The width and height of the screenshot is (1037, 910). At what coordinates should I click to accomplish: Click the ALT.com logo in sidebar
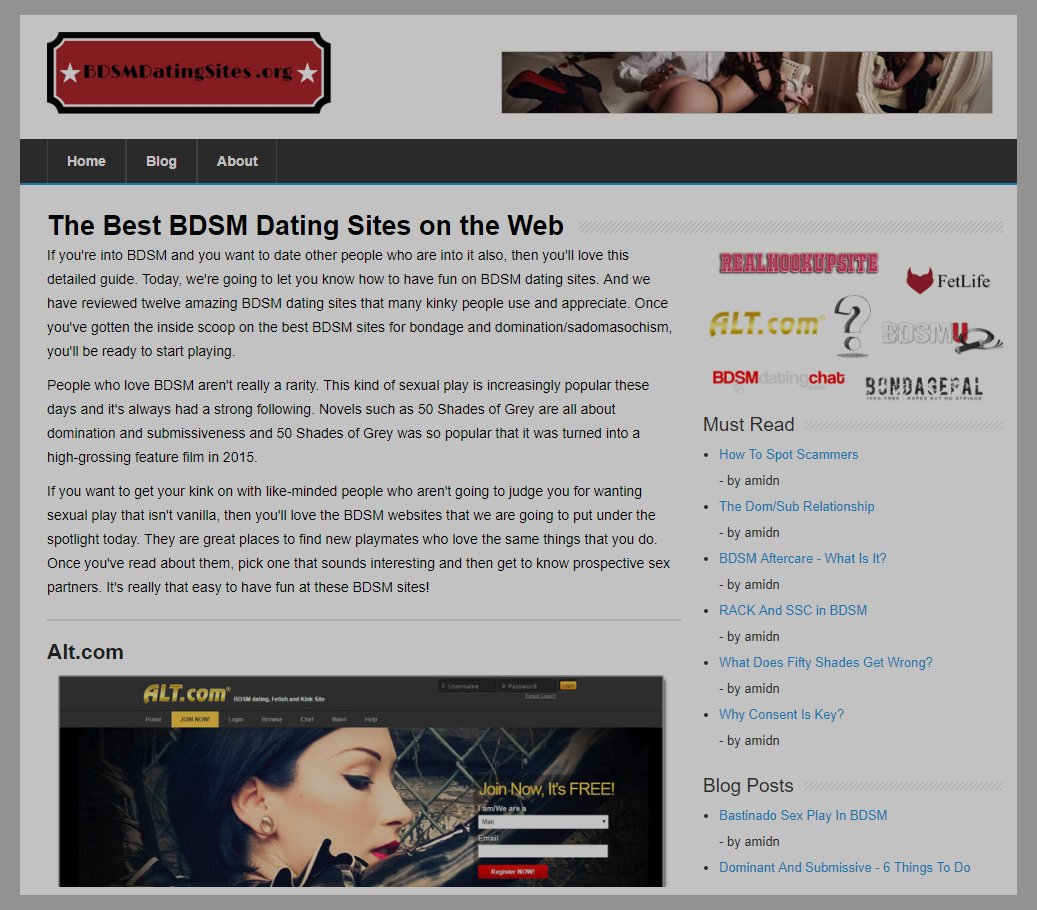(x=766, y=324)
